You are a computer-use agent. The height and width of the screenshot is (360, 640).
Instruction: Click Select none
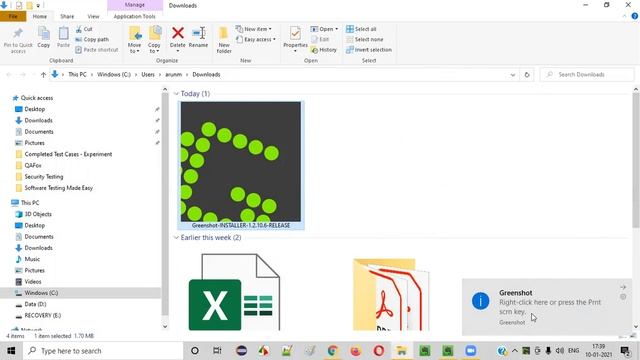[x=364, y=40]
